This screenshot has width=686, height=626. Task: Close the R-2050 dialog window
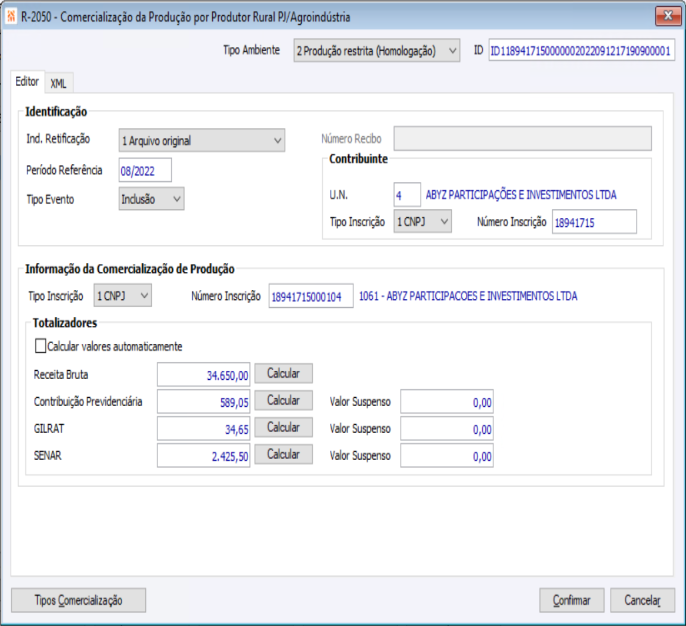pyautogui.click(x=668, y=16)
